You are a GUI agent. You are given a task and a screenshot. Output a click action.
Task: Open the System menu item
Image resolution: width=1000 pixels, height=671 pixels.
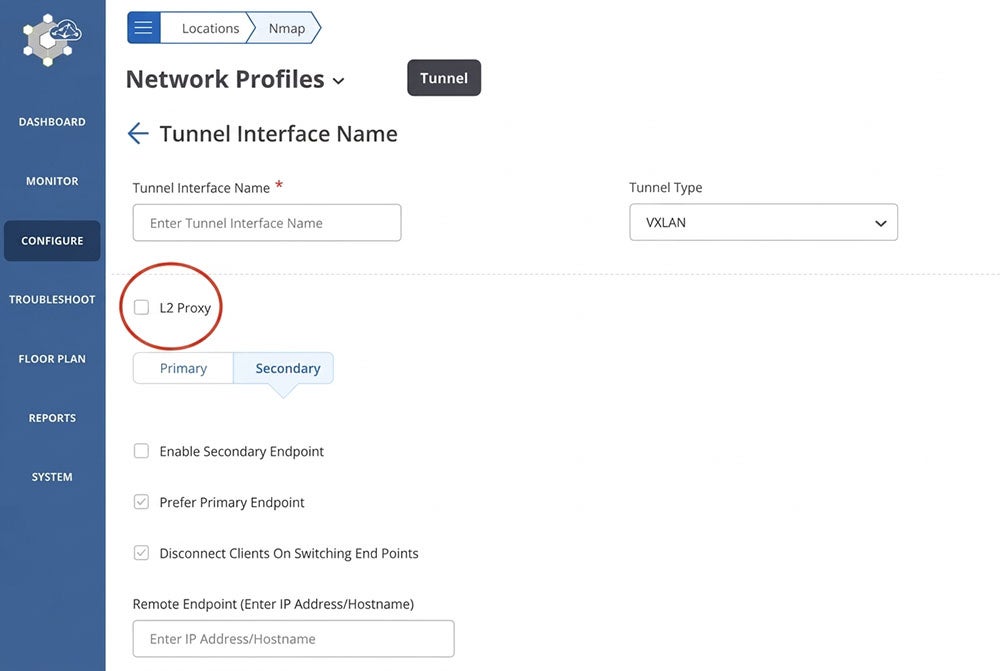[x=52, y=476]
